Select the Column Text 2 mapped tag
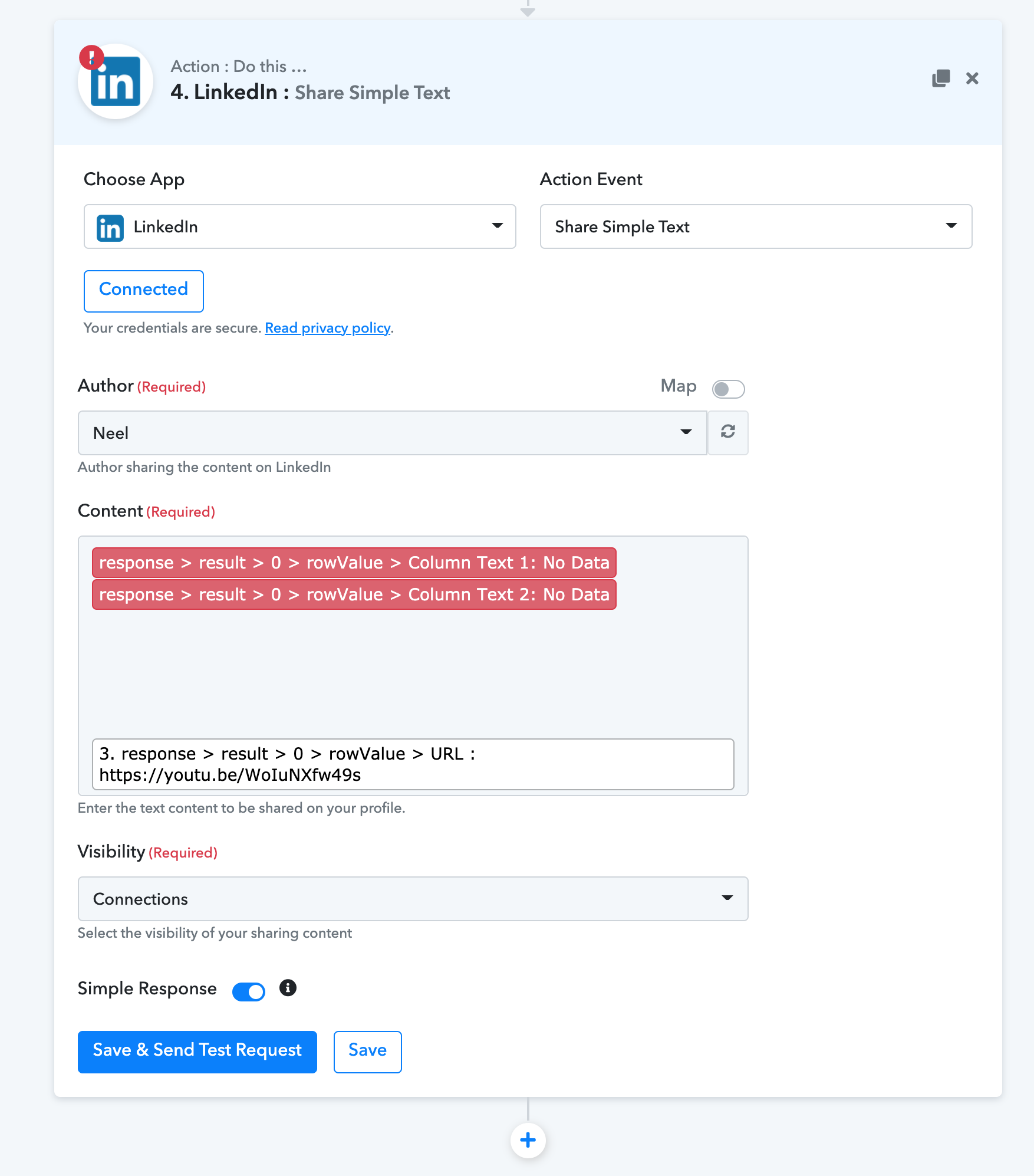This screenshot has height=1176, width=1034. 354,594
